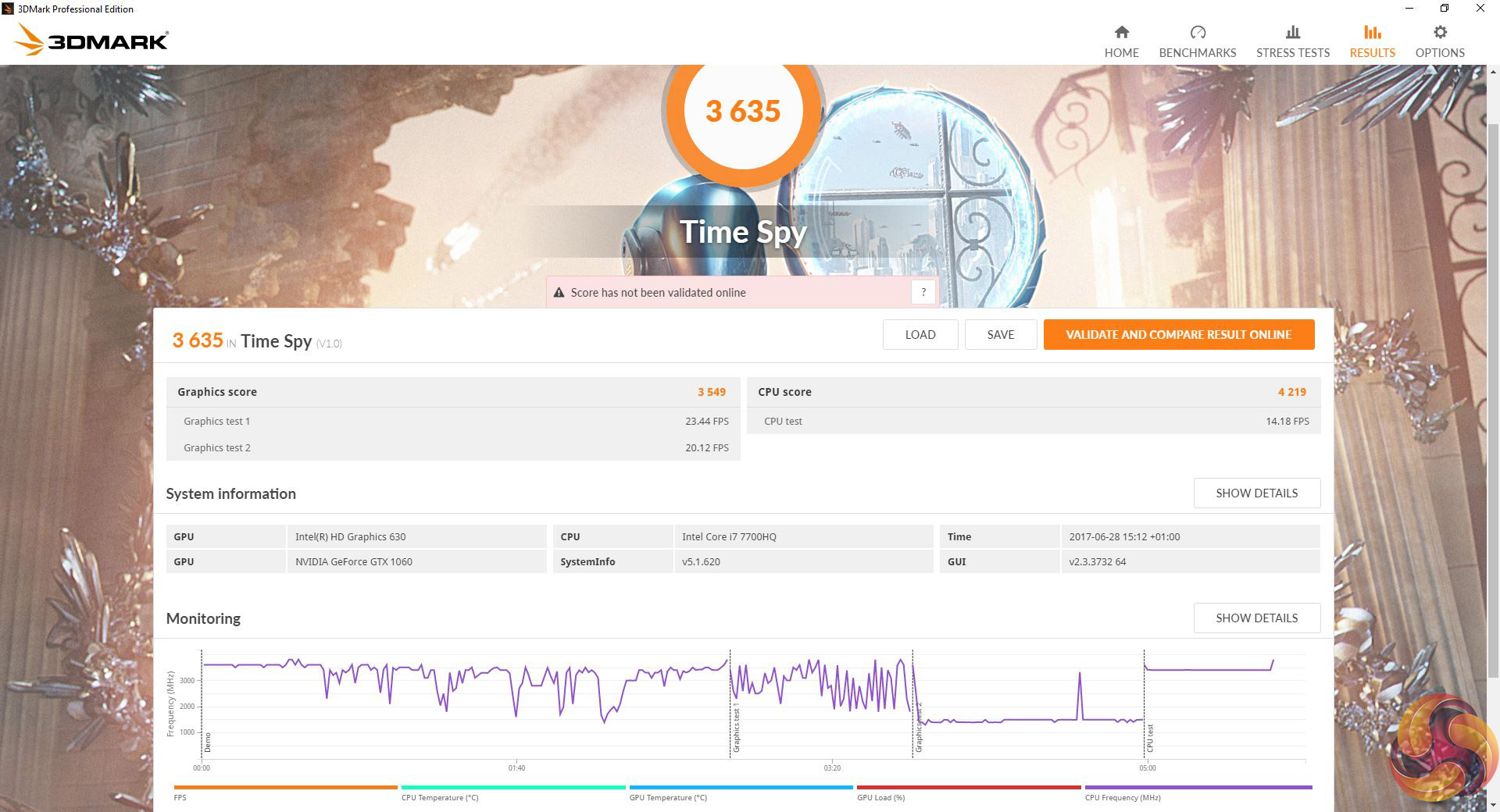Toggle the GPU Temperature legend bar

pyautogui.click(x=741, y=787)
